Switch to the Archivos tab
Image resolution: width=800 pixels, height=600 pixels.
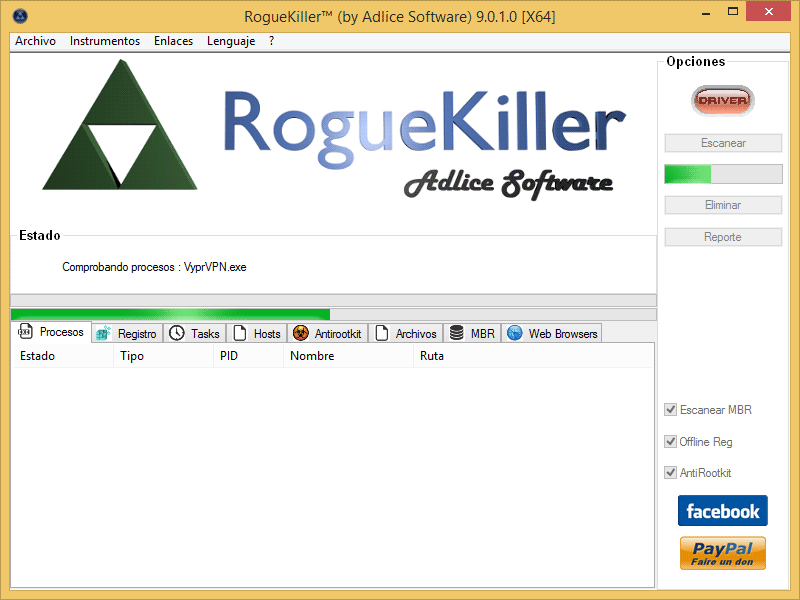point(406,334)
